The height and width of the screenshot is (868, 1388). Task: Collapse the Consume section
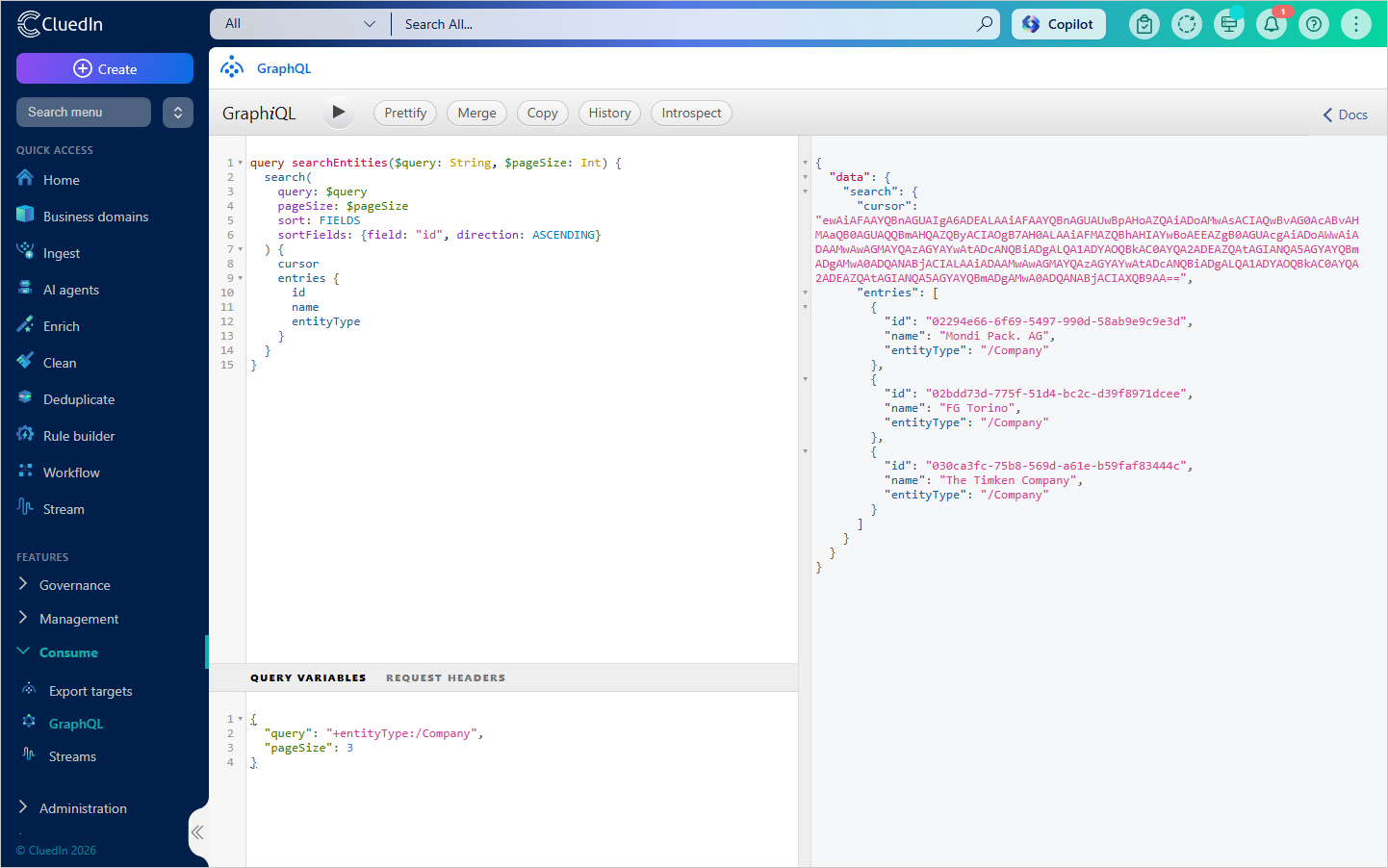67,652
